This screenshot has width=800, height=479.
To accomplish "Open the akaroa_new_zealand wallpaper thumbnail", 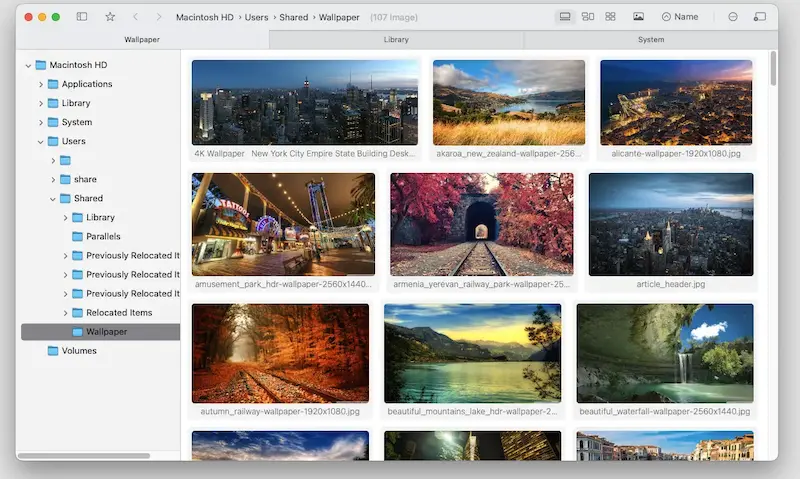I will [509, 102].
